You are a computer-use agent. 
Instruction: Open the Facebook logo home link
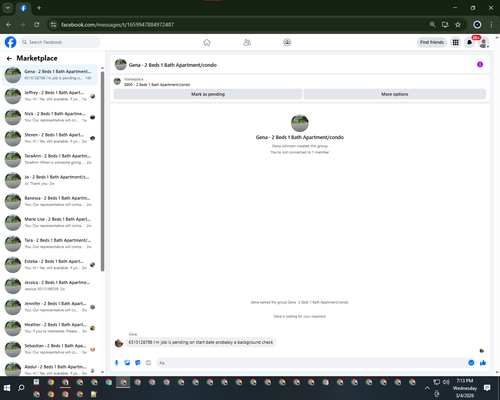point(10,42)
